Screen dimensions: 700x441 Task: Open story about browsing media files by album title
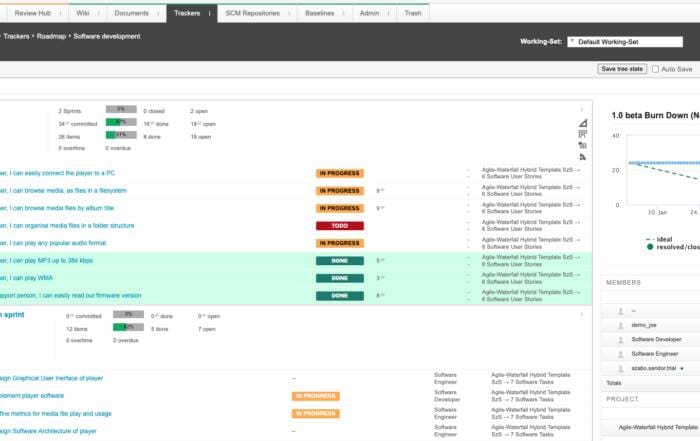click(x=57, y=208)
